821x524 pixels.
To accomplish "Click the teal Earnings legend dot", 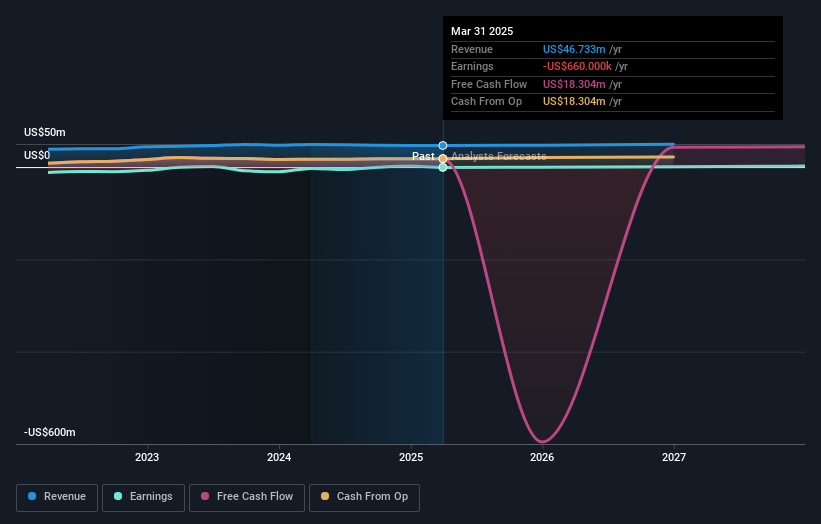I will [x=118, y=496].
